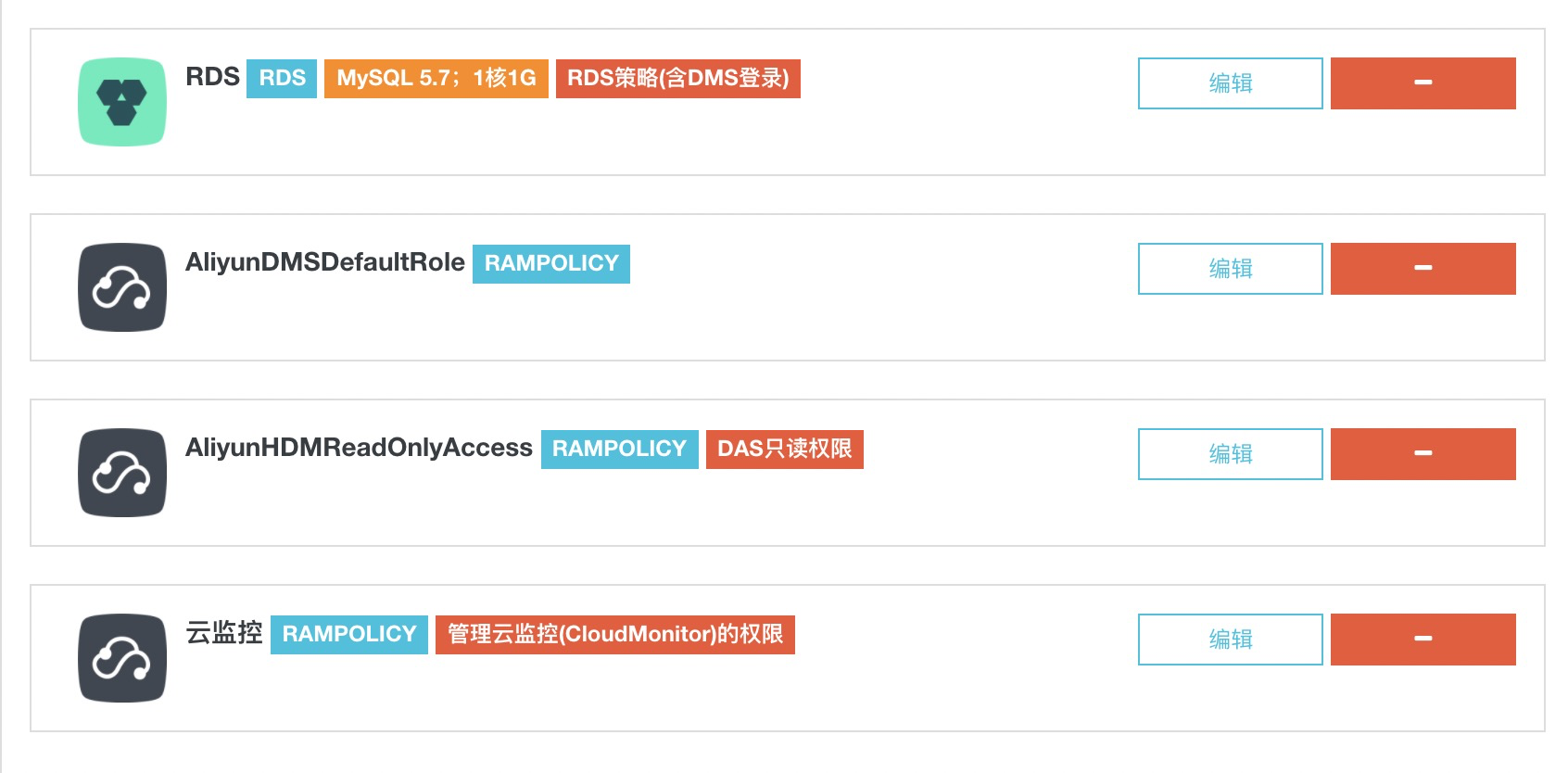Click the AliyunDMSDefaultRole cloud icon
The image size is (1568, 773).
point(122,287)
